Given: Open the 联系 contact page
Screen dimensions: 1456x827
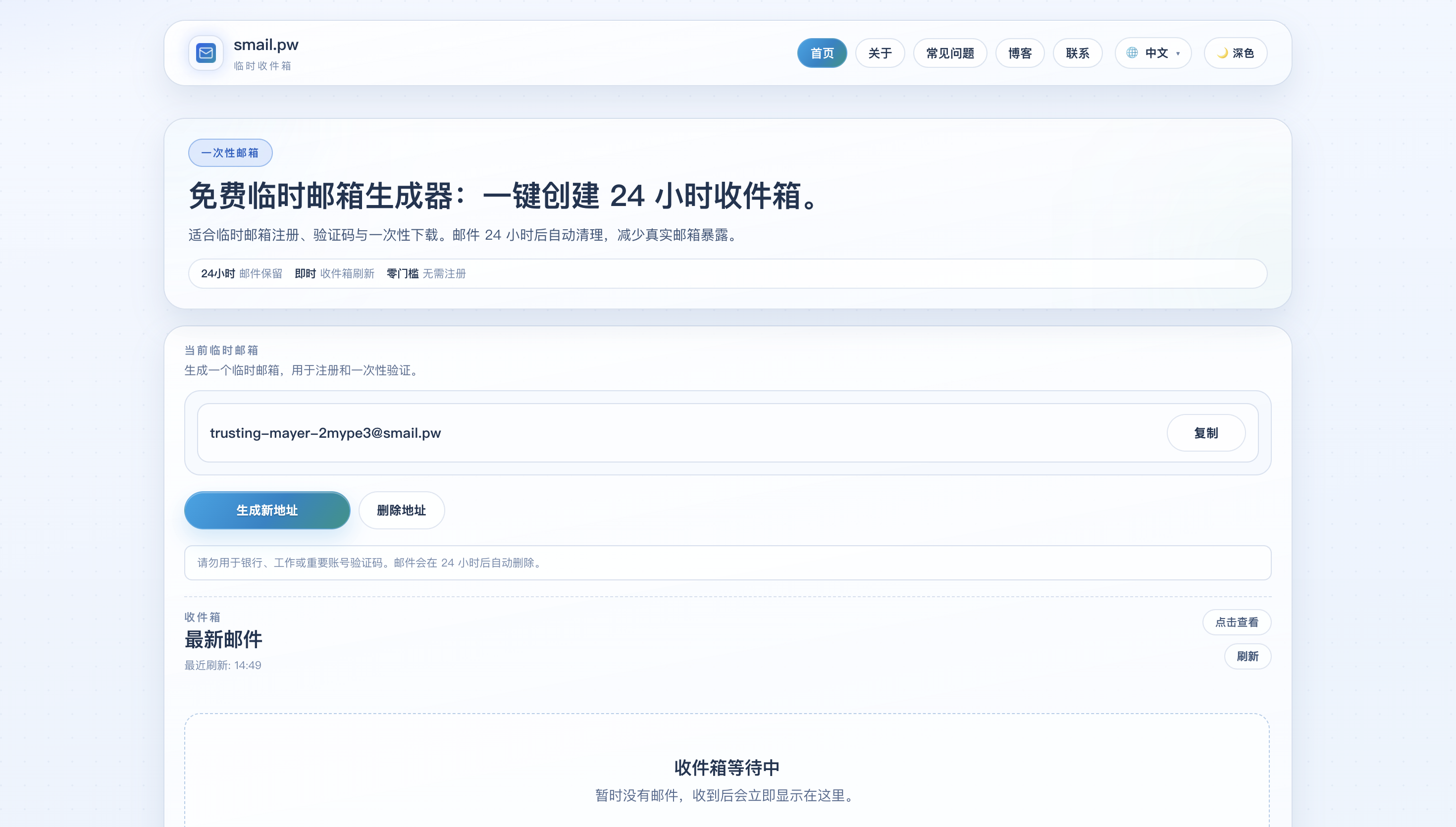Looking at the screenshot, I should click(x=1077, y=53).
